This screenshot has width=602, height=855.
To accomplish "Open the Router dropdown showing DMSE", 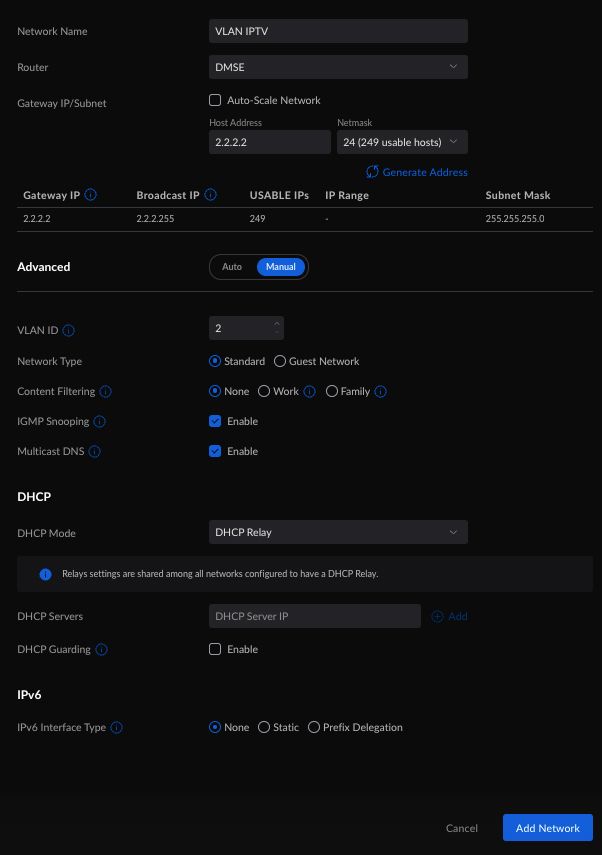I will coord(338,67).
